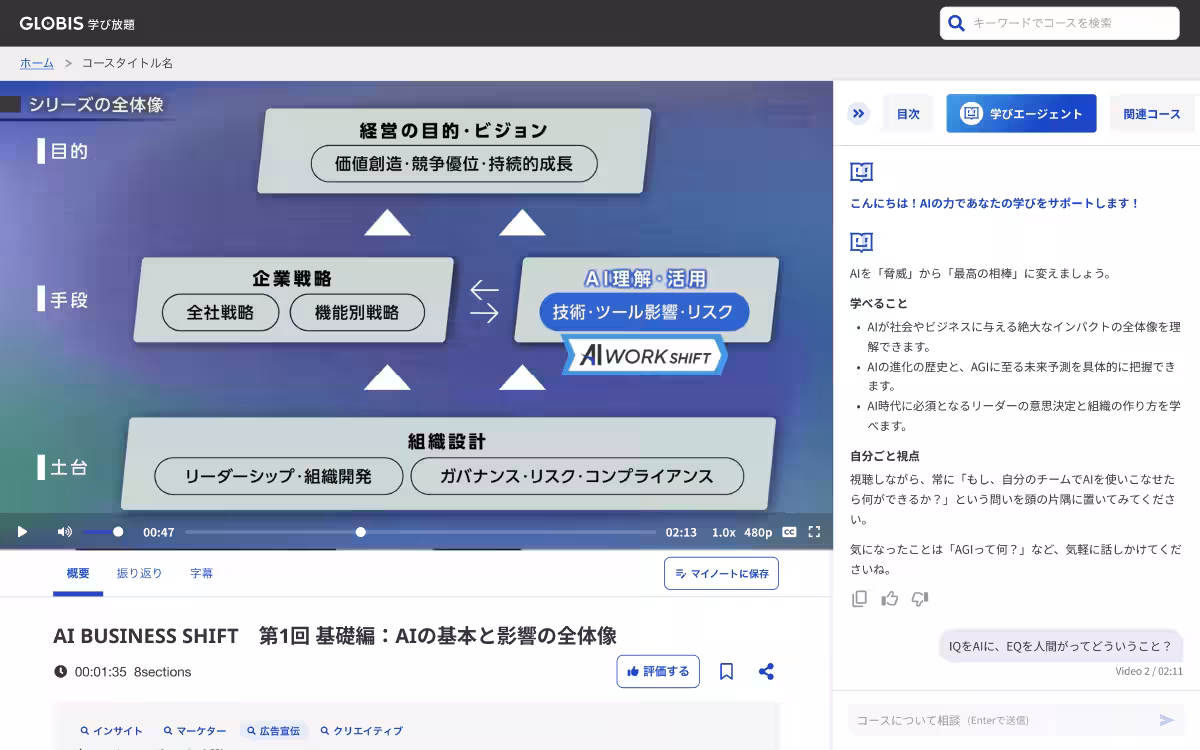Open the 目次 tab

[x=907, y=113]
